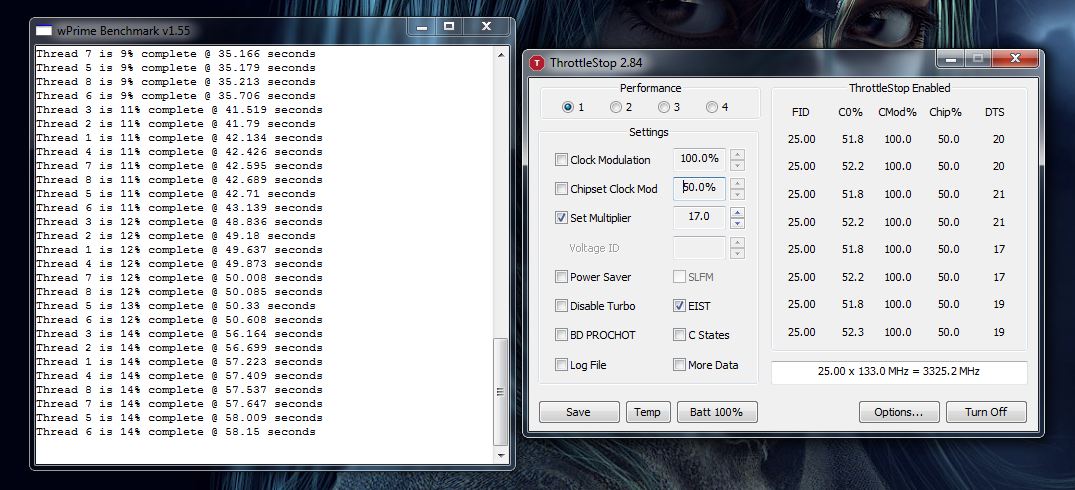Click the 'Thread 3 is 14% complete @ 56.164 seconds' line

(x=179, y=334)
